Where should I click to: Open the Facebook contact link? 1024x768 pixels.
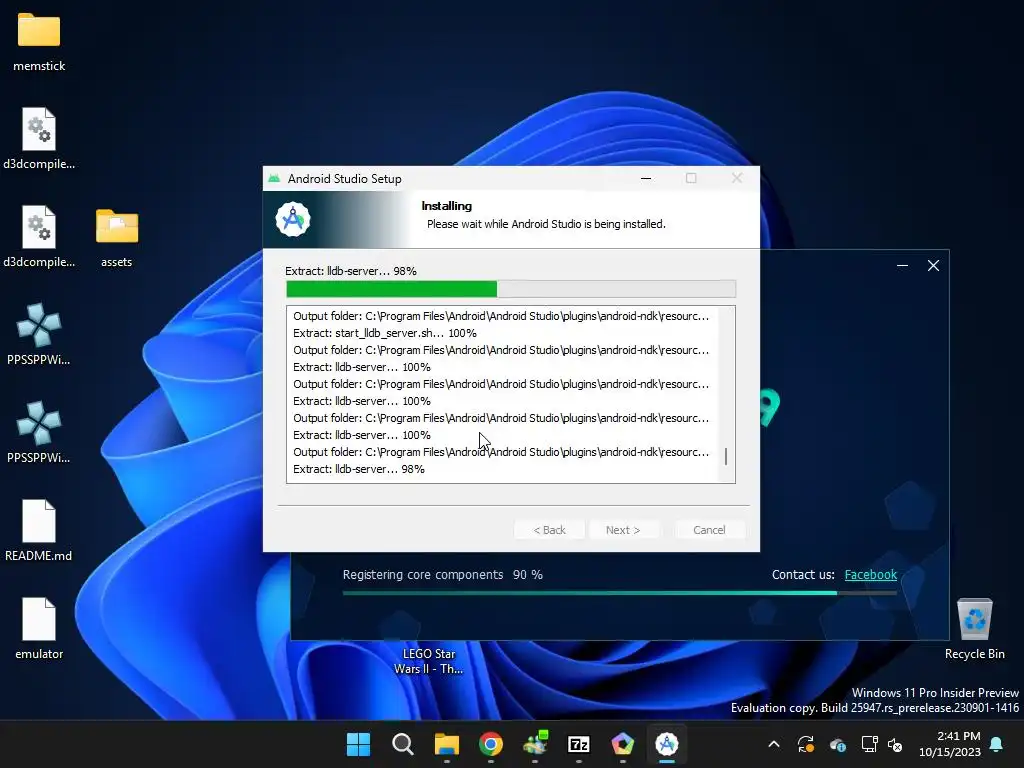[871, 575]
